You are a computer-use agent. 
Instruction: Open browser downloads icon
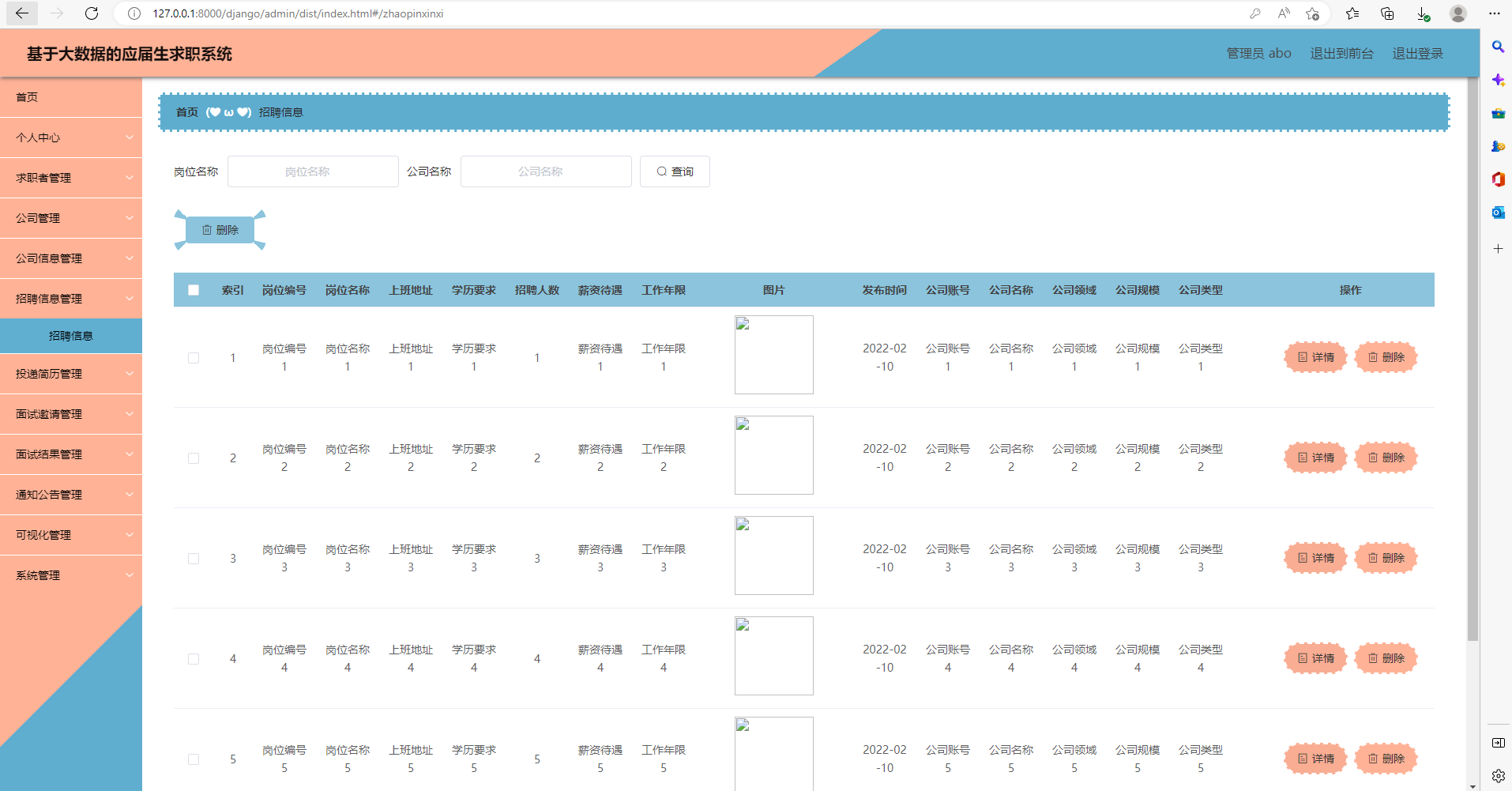(x=1423, y=13)
